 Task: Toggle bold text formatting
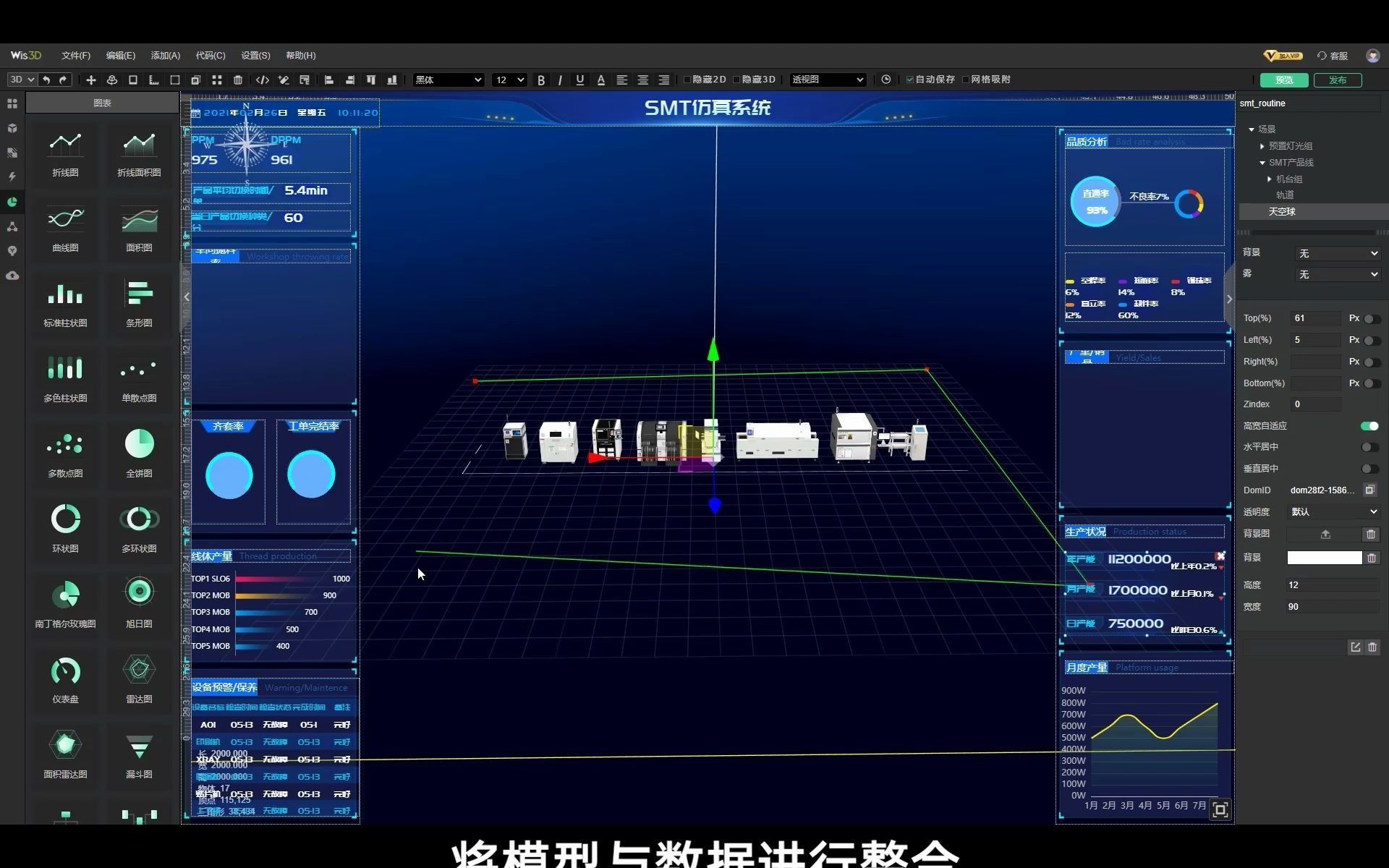(x=540, y=80)
